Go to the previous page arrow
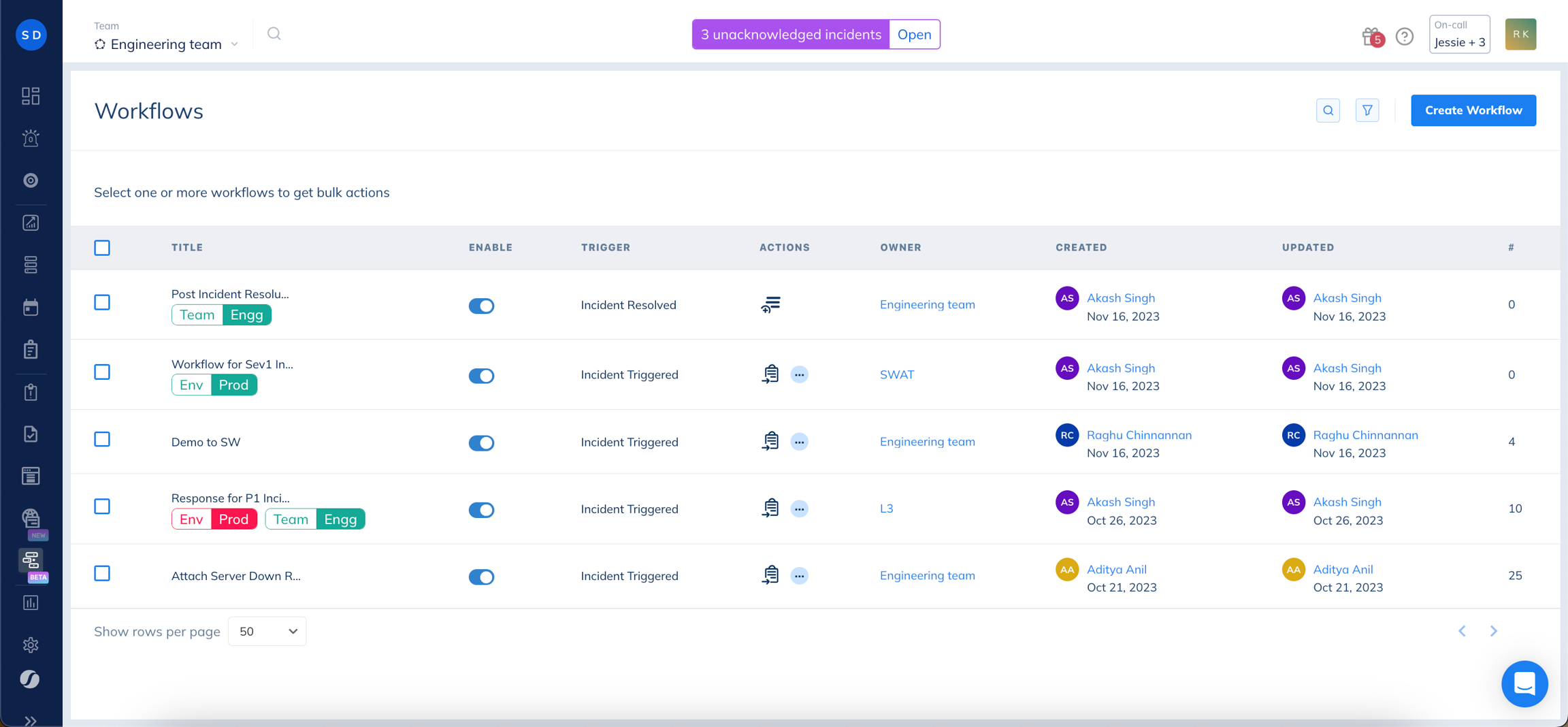1568x727 pixels. click(1462, 631)
